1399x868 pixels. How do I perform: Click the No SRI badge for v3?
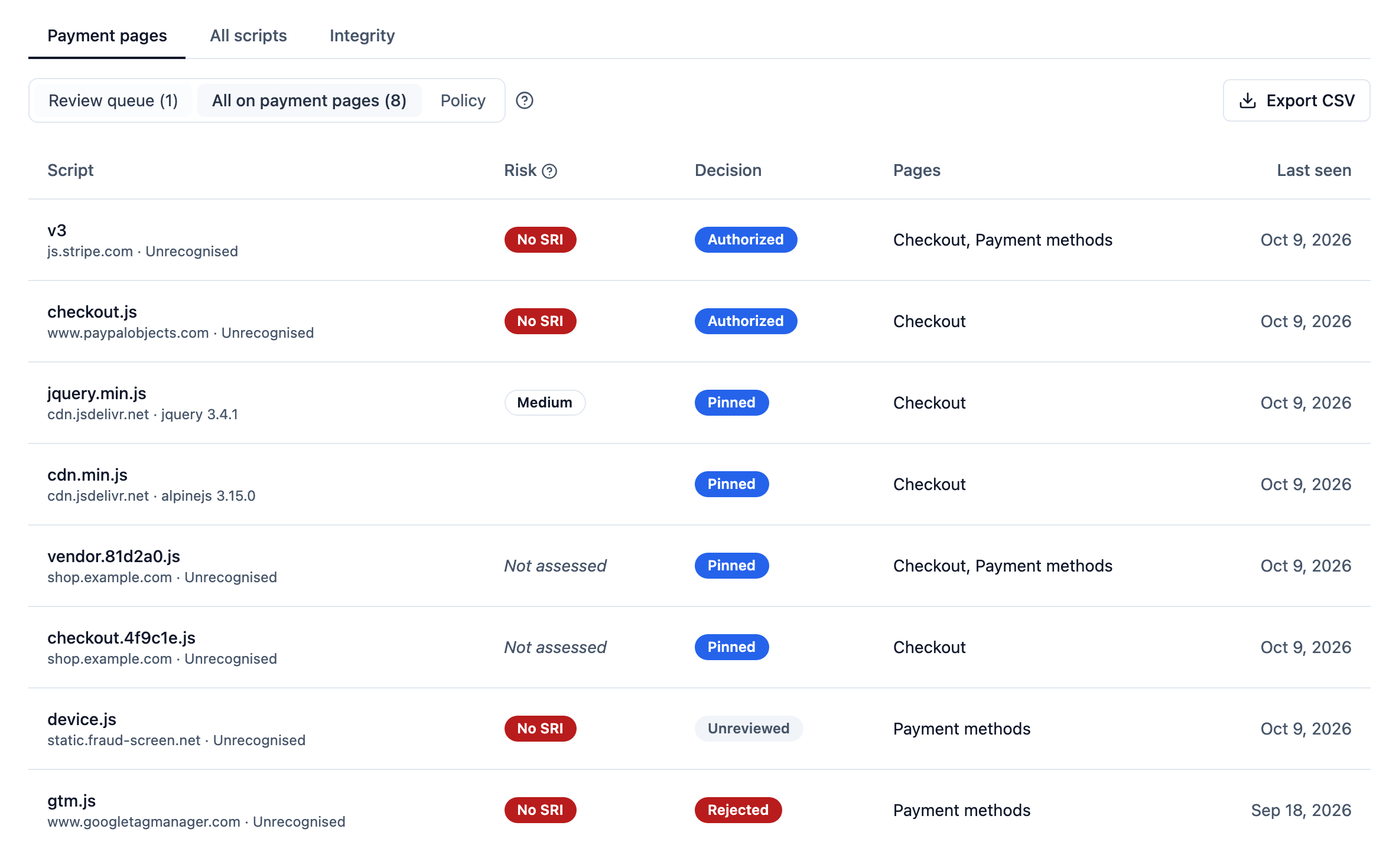[x=540, y=240]
